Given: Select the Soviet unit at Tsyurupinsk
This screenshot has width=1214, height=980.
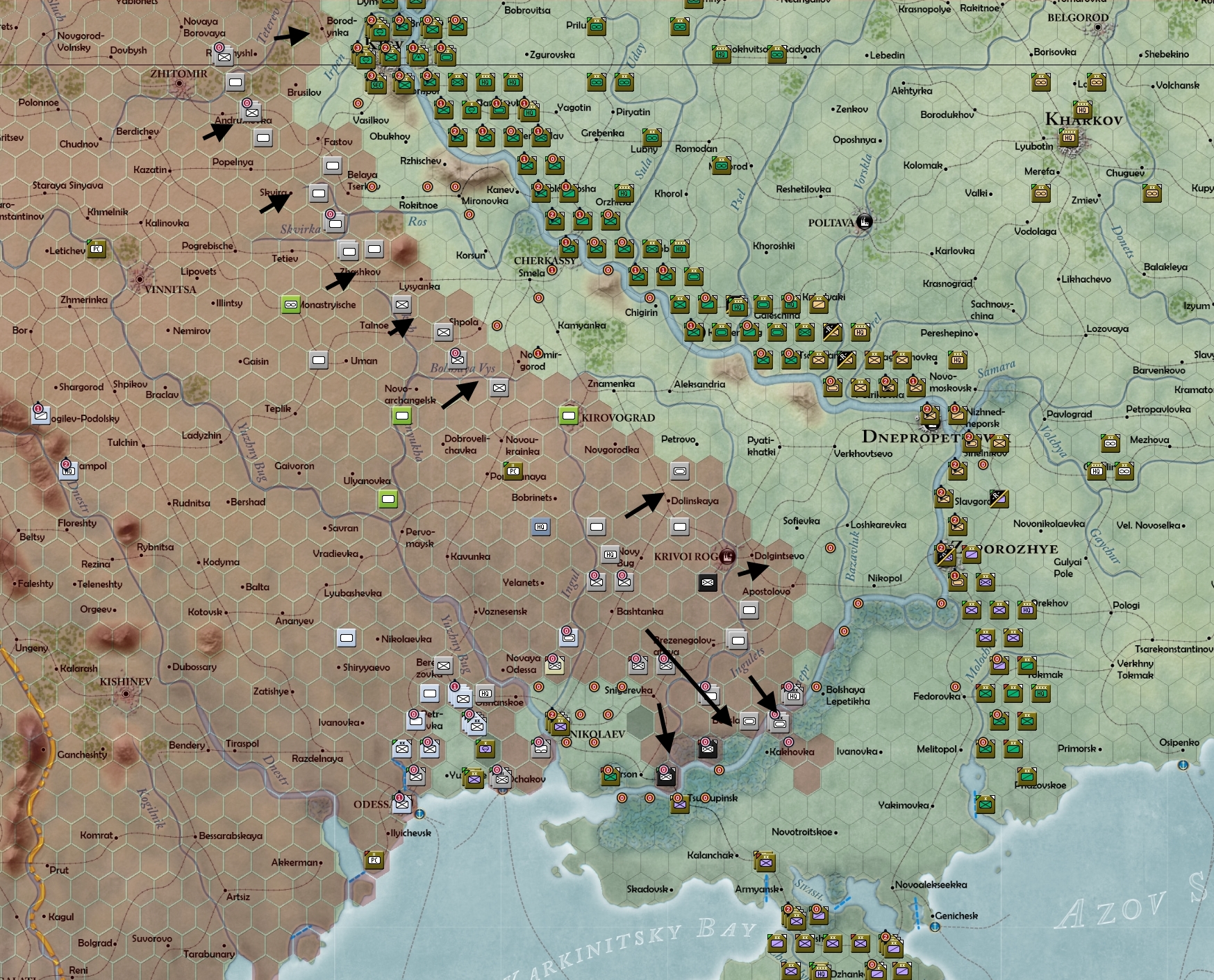Looking at the screenshot, I should (680, 804).
